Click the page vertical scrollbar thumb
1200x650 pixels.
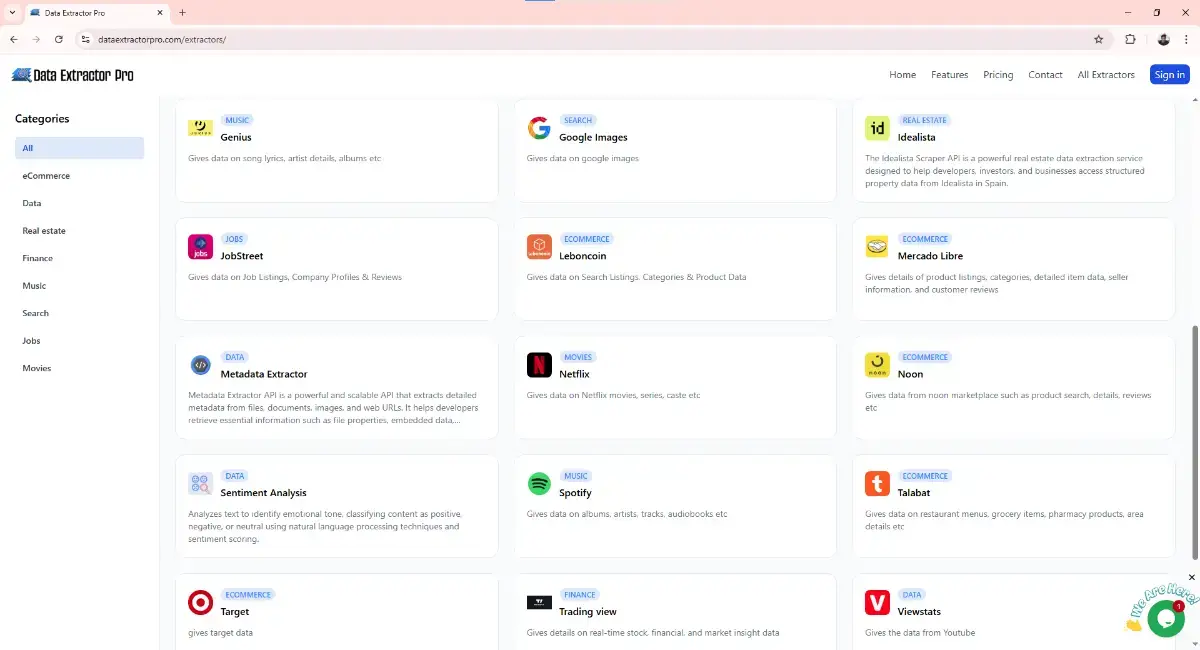(1194, 443)
